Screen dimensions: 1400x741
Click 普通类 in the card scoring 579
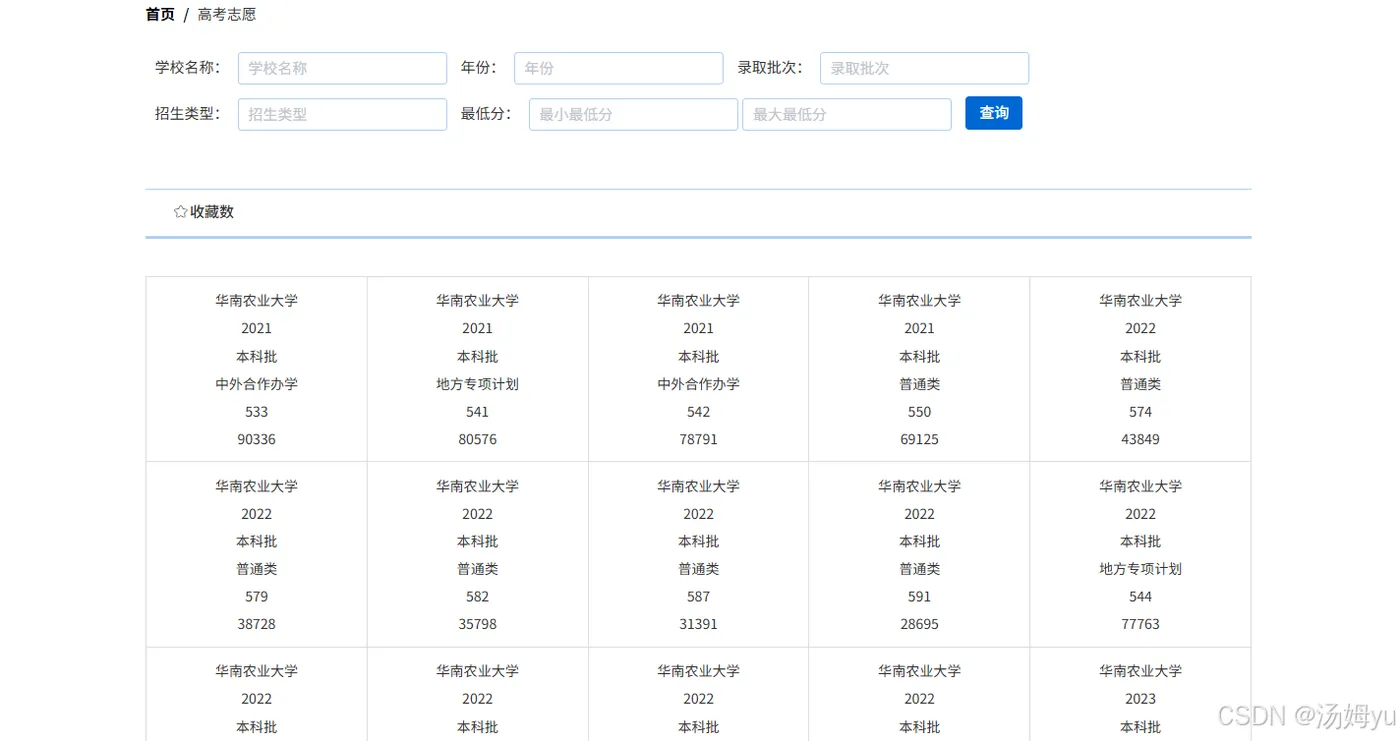[x=256, y=569]
